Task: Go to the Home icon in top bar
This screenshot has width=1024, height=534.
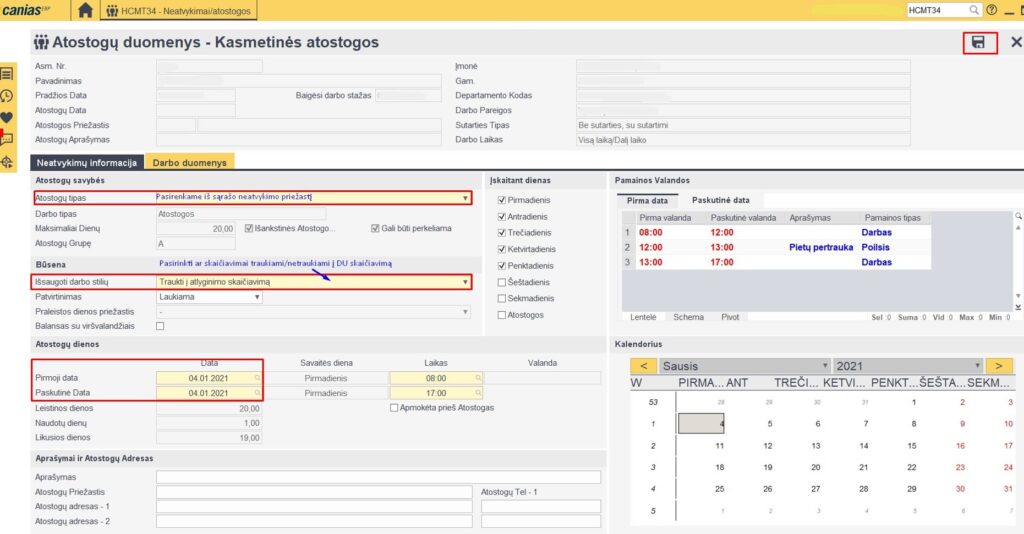Action: [86, 11]
